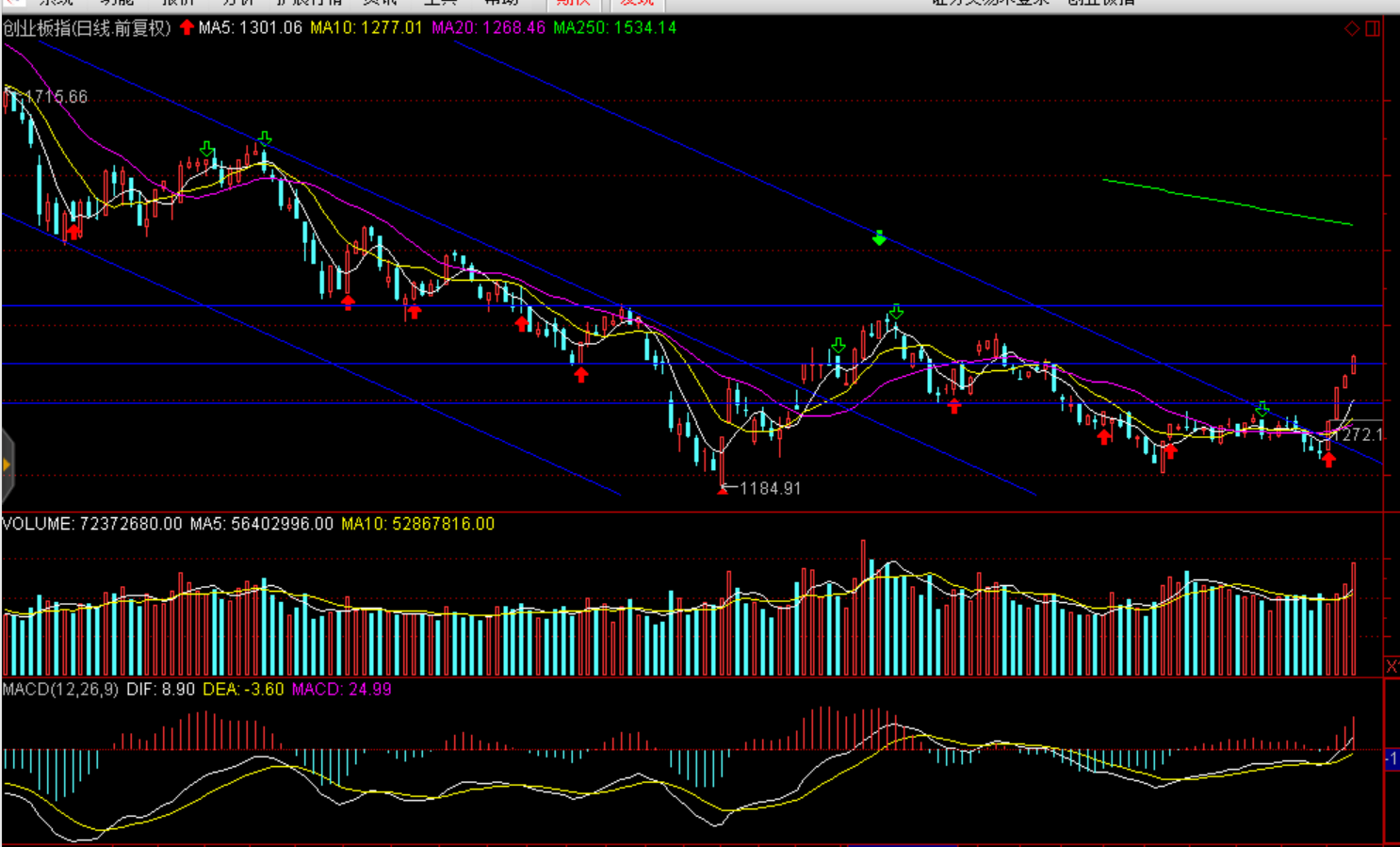Open the 创业板指(日线.前复权) chart title
This screenshot has height=847, width=1400.
(x=87, y=28)
